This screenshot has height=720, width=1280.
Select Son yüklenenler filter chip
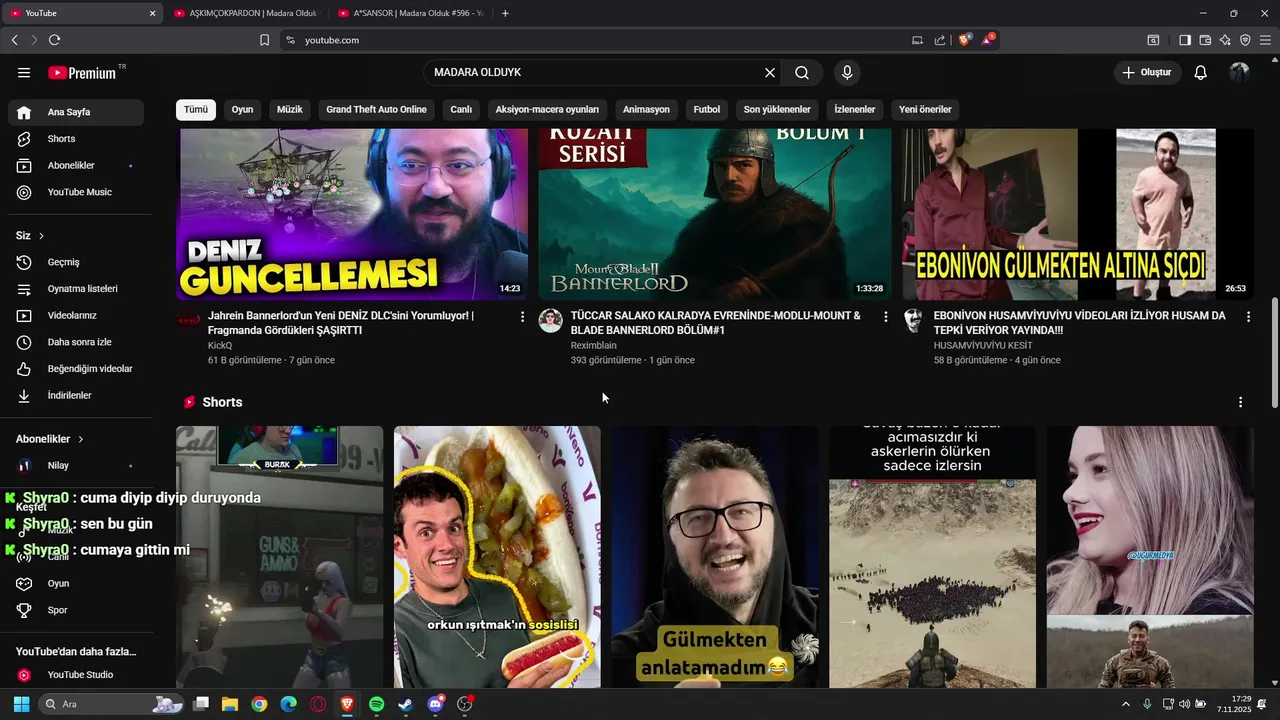[777, 109]
